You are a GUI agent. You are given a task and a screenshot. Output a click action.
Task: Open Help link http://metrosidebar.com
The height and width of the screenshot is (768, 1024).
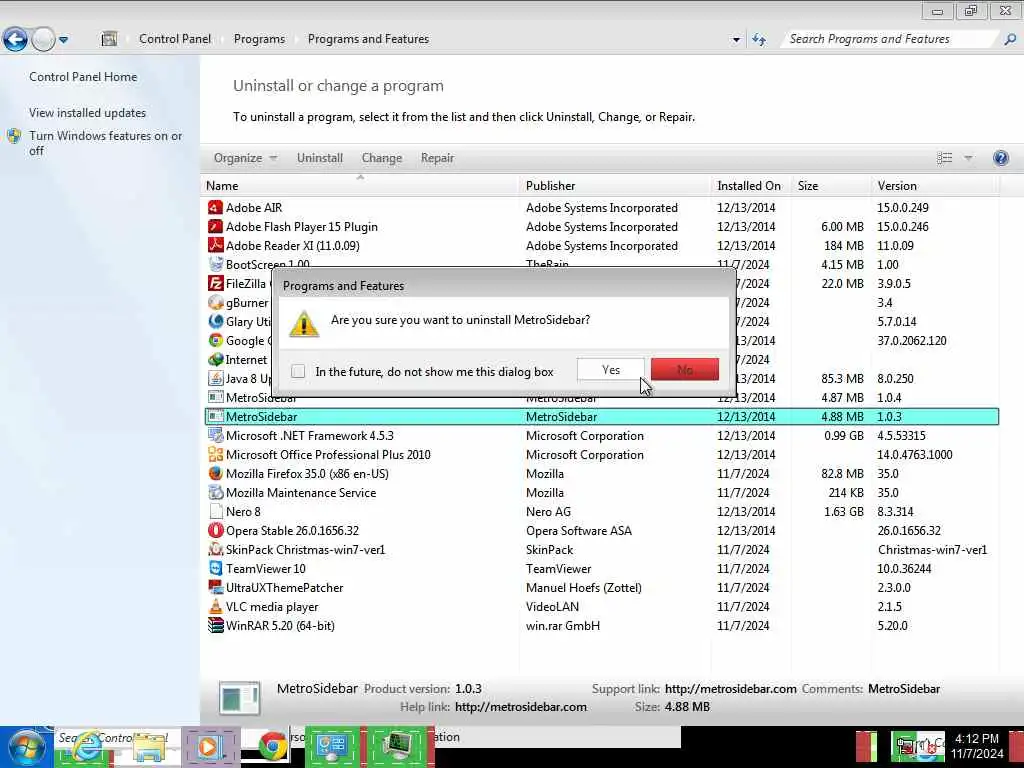(x=520, y=707)
